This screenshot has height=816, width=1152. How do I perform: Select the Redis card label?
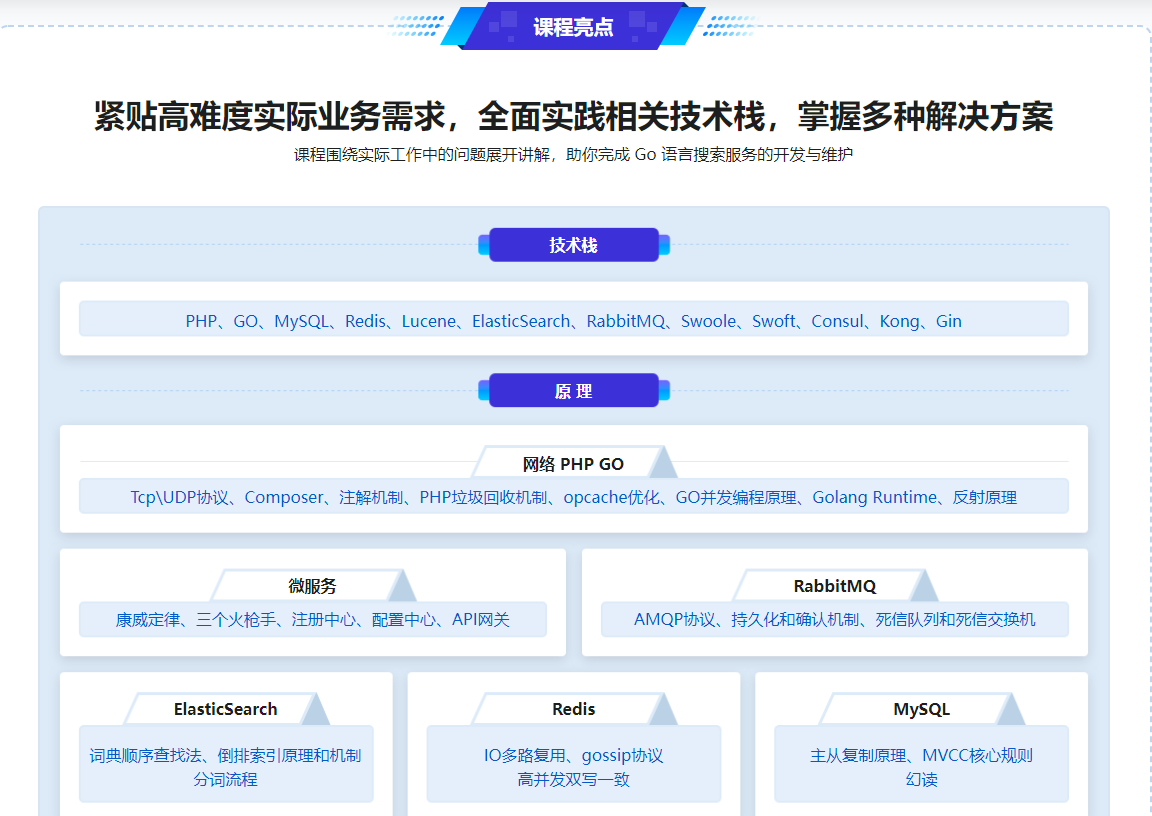[x=573, y=709]
